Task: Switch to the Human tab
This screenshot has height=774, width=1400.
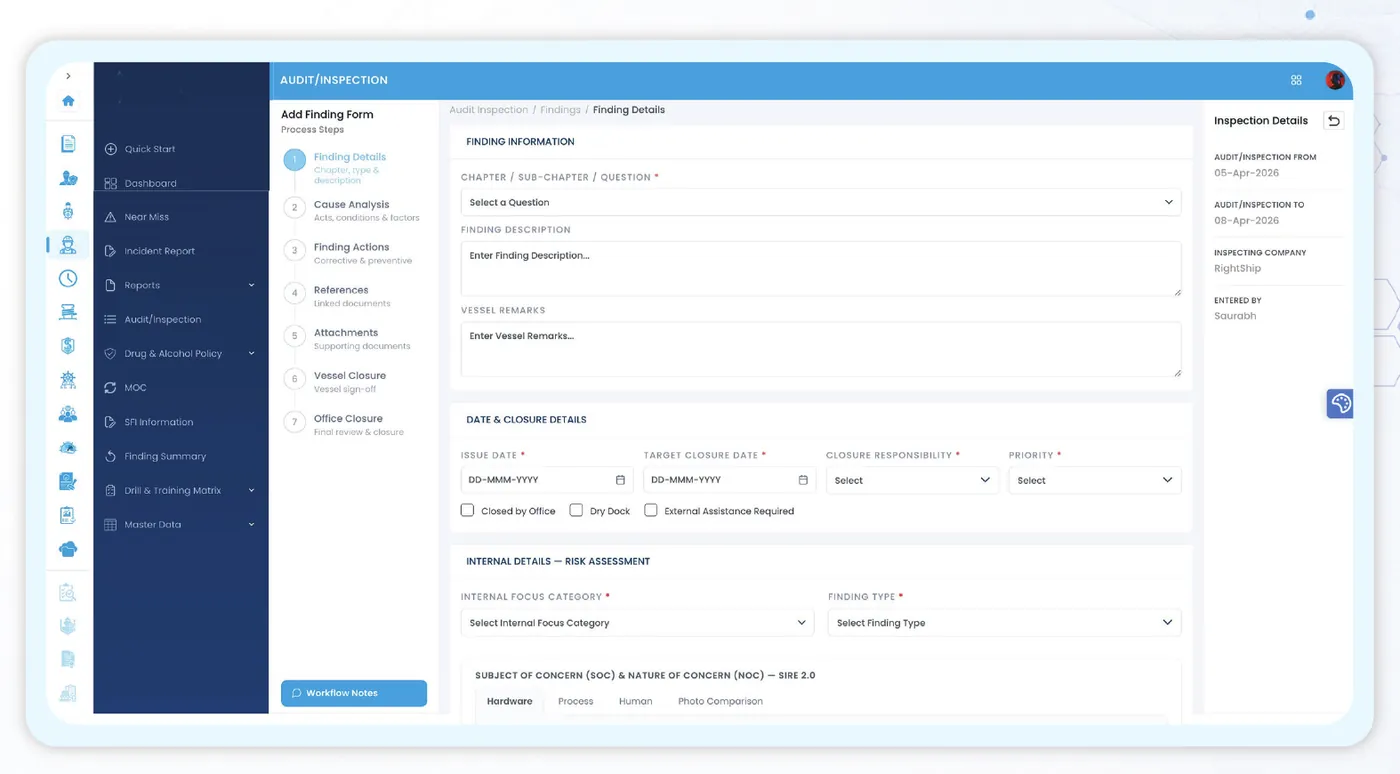Action: pyautogui.click(x=636, y=701)
